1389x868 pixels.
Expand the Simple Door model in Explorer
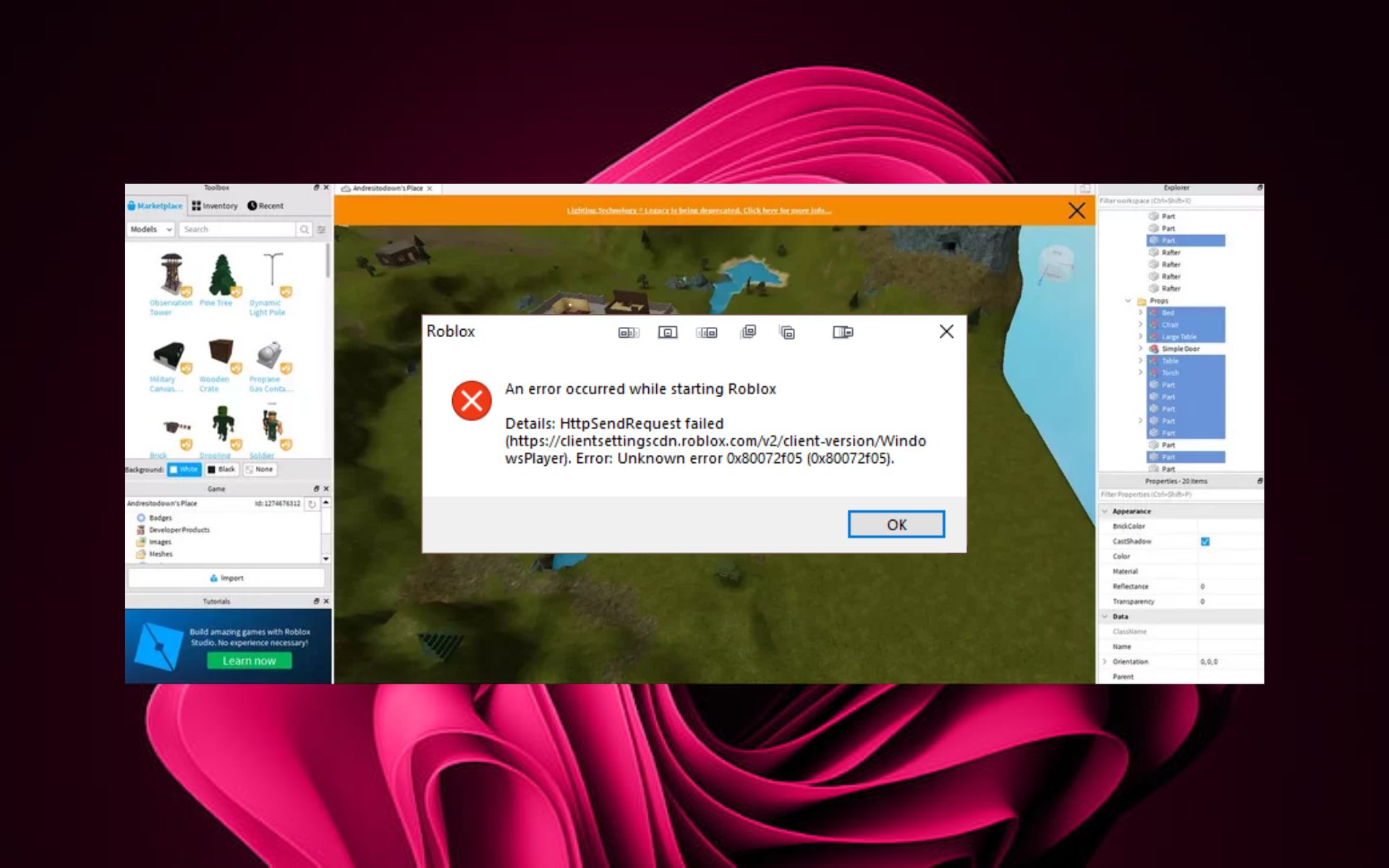click(1141, 349)
